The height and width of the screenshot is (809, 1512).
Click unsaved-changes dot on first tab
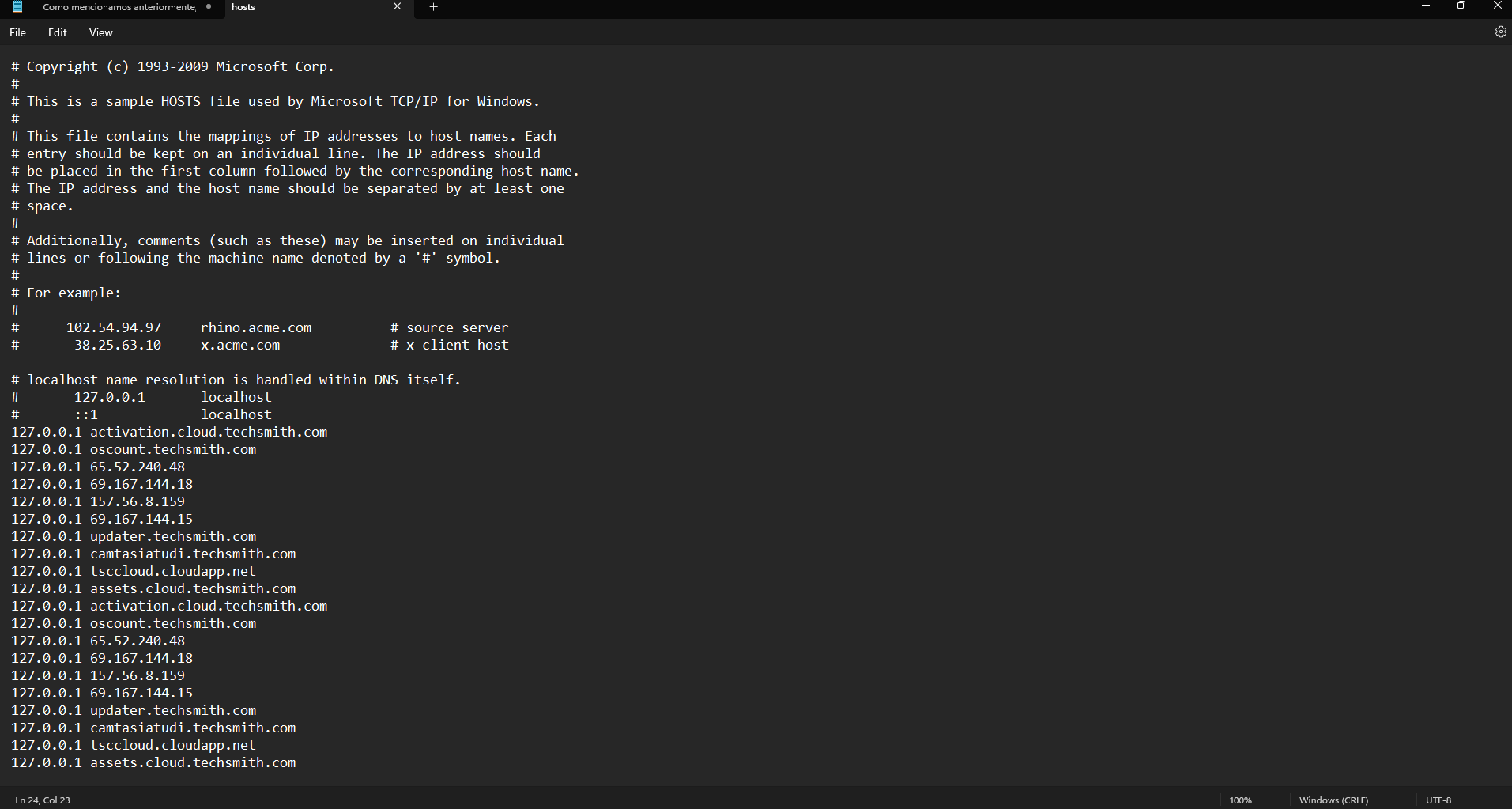(x=209, y=7)
